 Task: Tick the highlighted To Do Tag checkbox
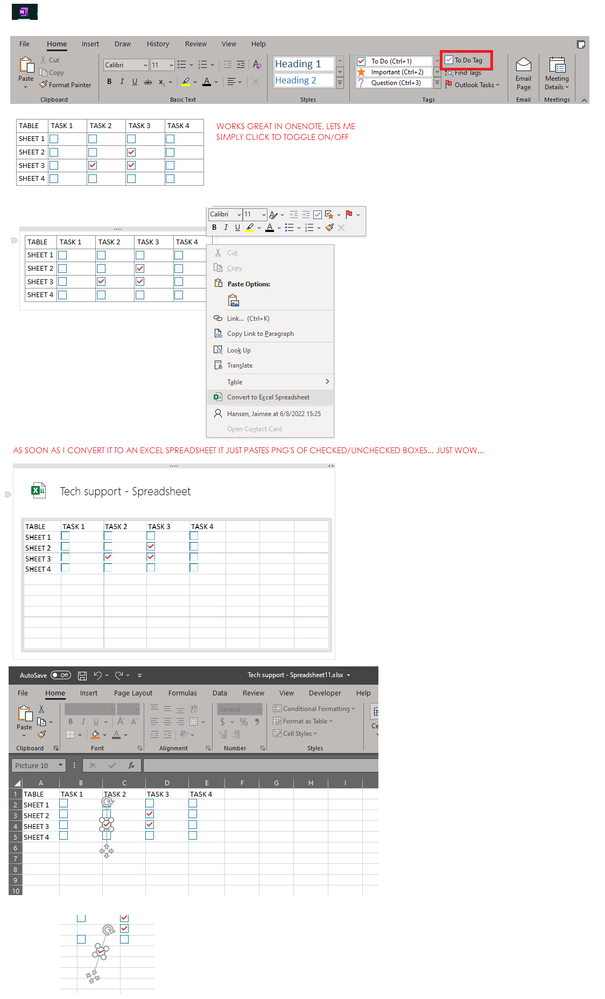click(x=449, y=60)
